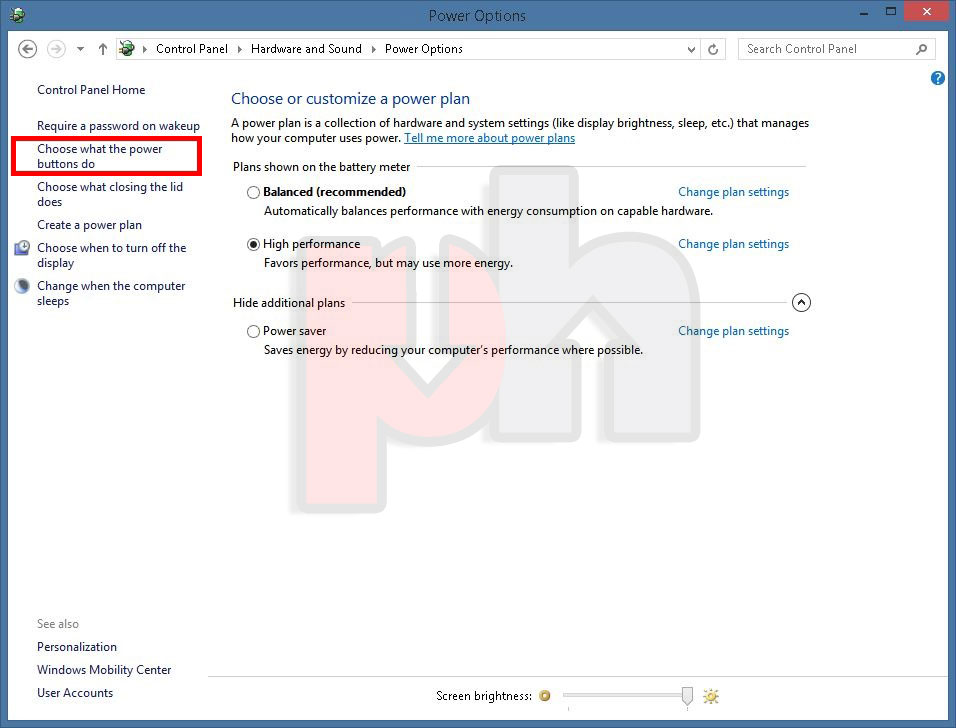
Task: Expand chevron after Control Panel breadcrumb
Action: pos(240,49)
